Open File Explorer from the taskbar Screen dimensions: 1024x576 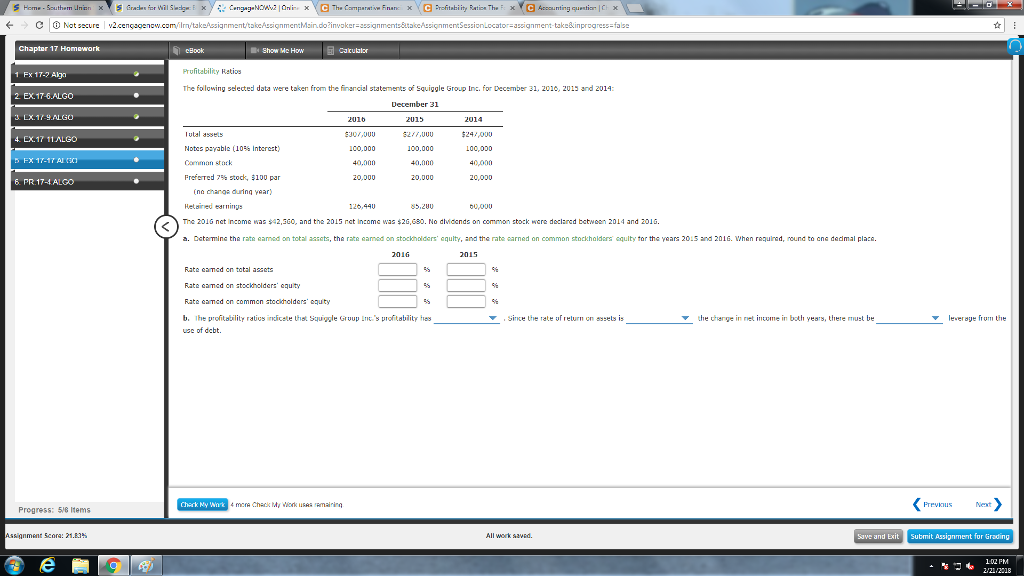(x=80, y=565)
